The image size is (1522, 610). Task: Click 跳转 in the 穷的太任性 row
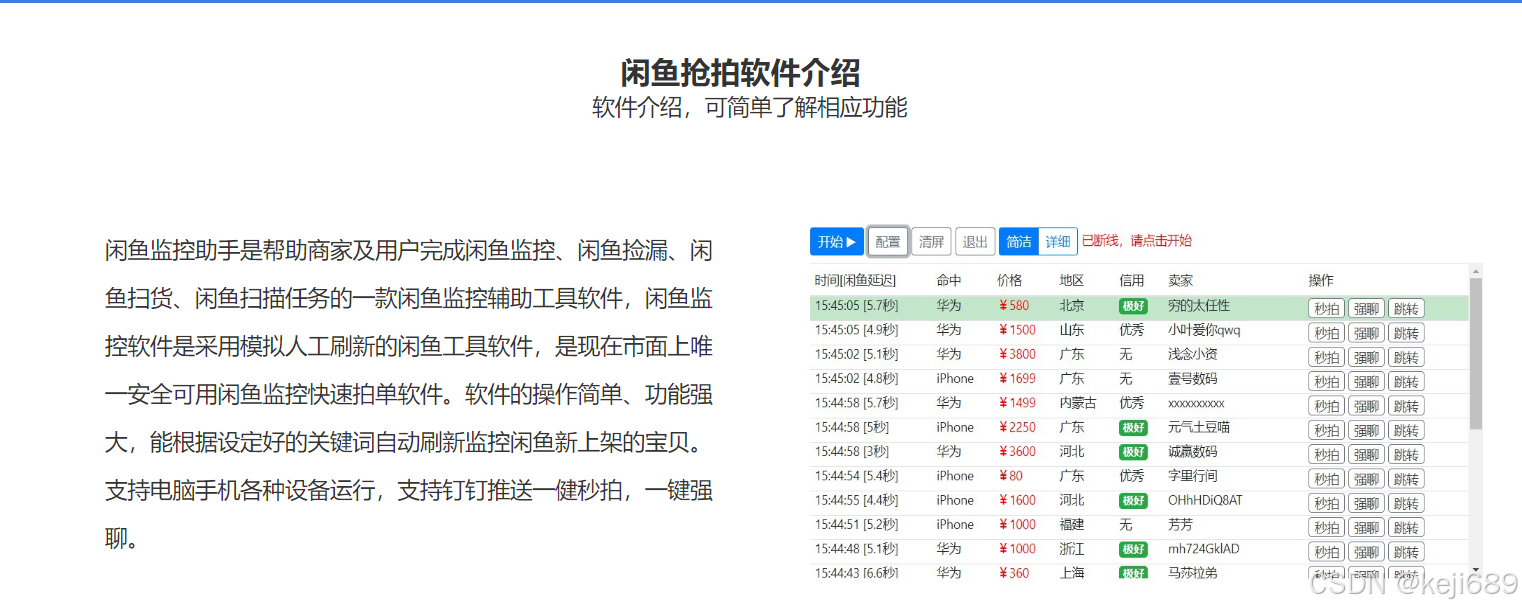1406,308
